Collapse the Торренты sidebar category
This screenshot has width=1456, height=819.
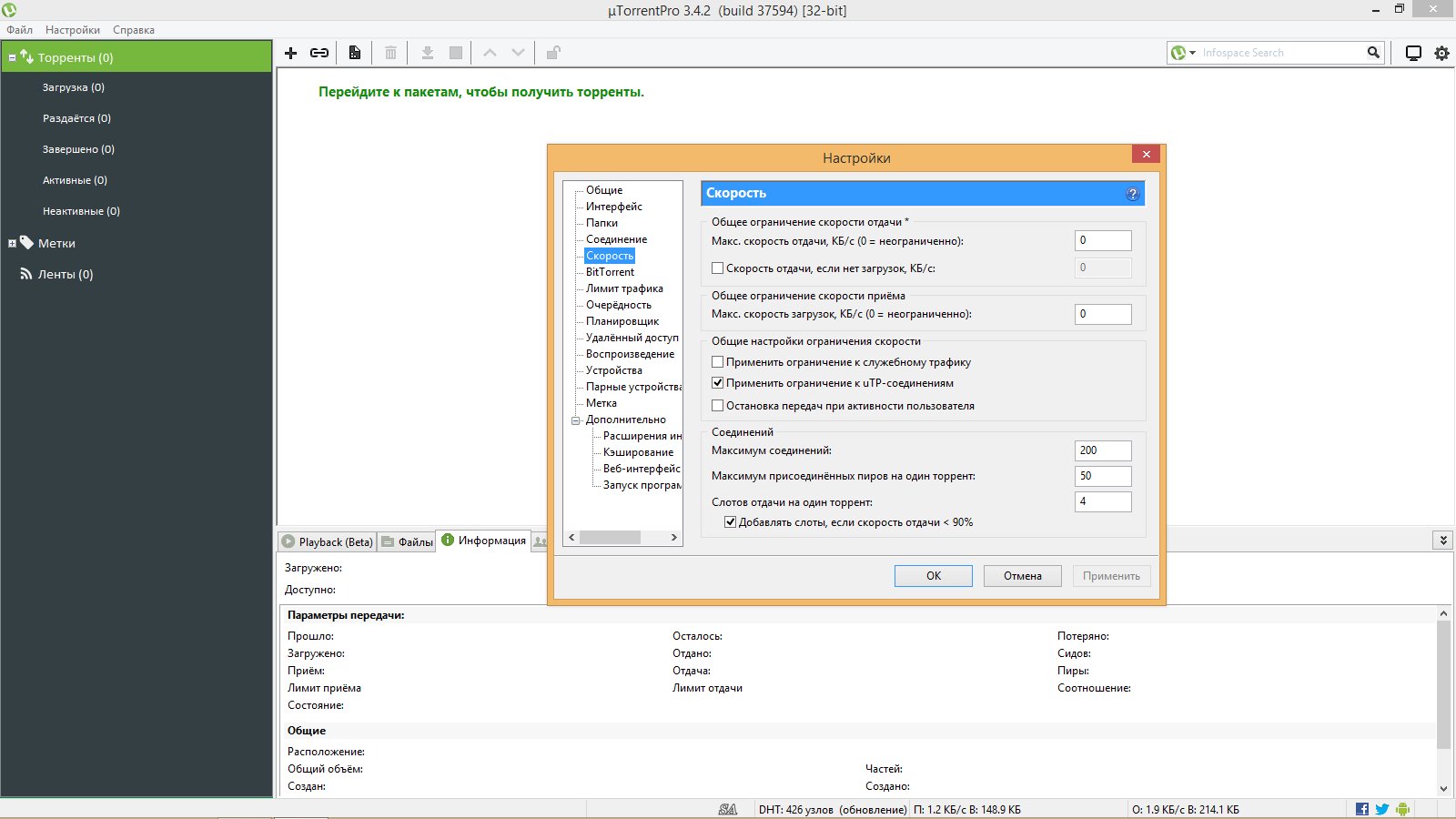tap(12, 57)
